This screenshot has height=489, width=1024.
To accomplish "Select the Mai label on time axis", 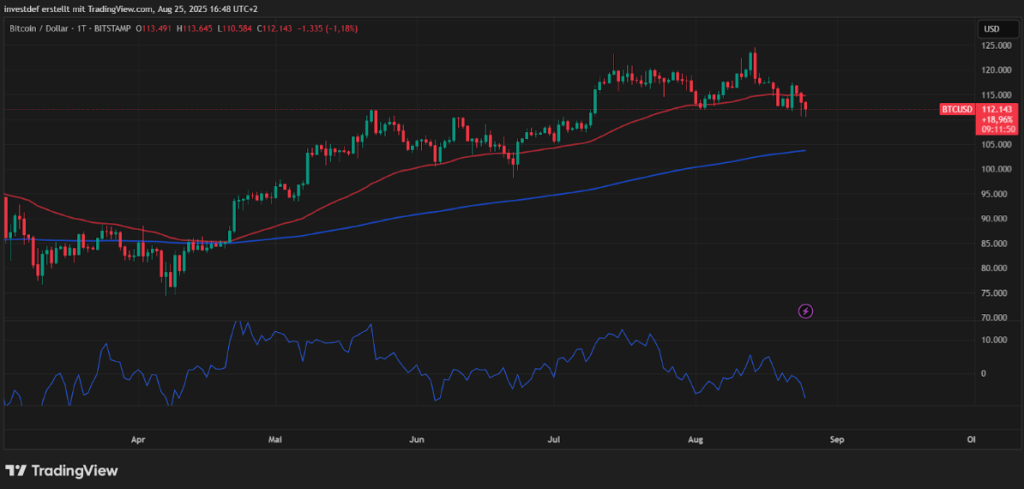I will (277, 438).
